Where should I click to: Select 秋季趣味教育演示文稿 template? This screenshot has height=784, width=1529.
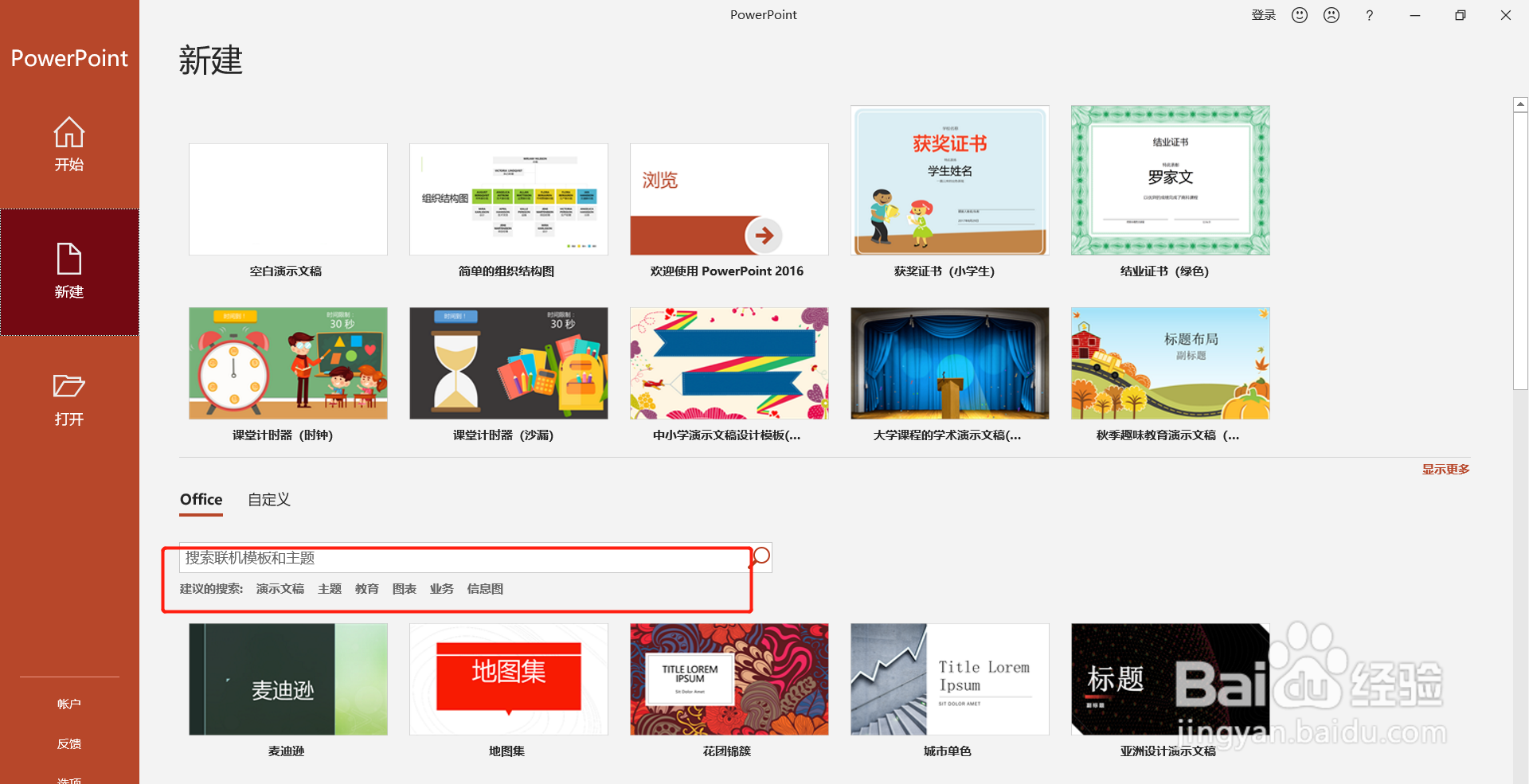point(1171,364)
